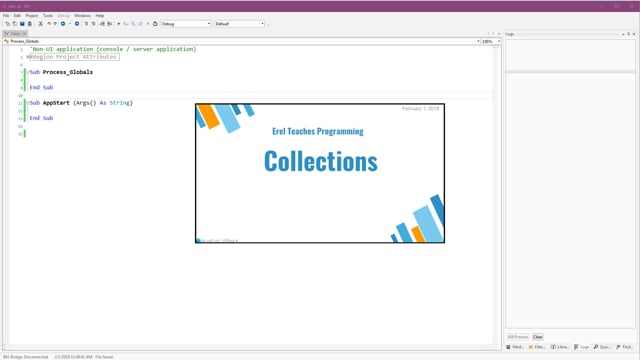Click the Kill Process button
The width and height of the screenshot is (640, 360).
(518, 337)
